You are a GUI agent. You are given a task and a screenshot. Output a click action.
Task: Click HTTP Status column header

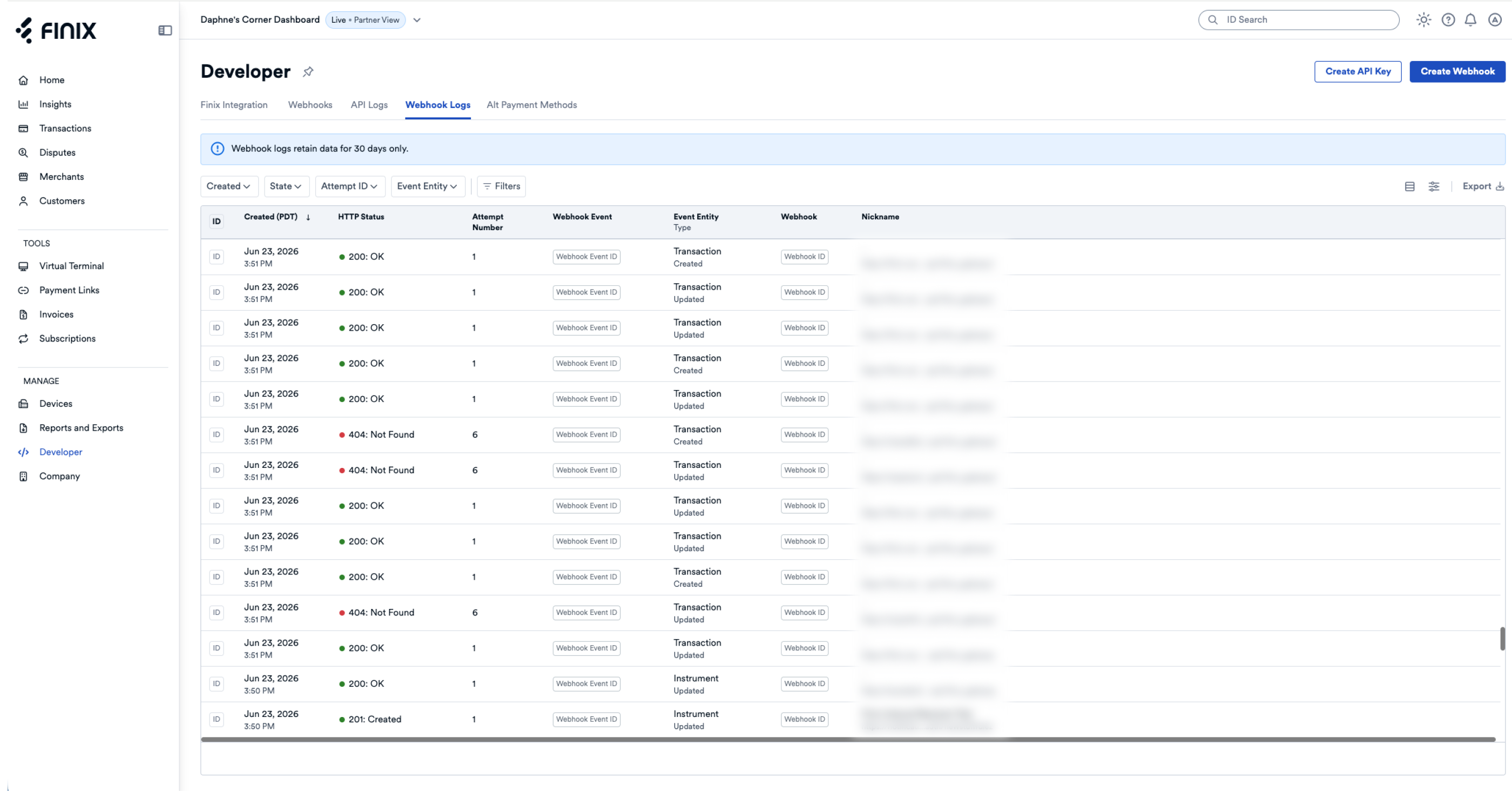tap(360, 217)
